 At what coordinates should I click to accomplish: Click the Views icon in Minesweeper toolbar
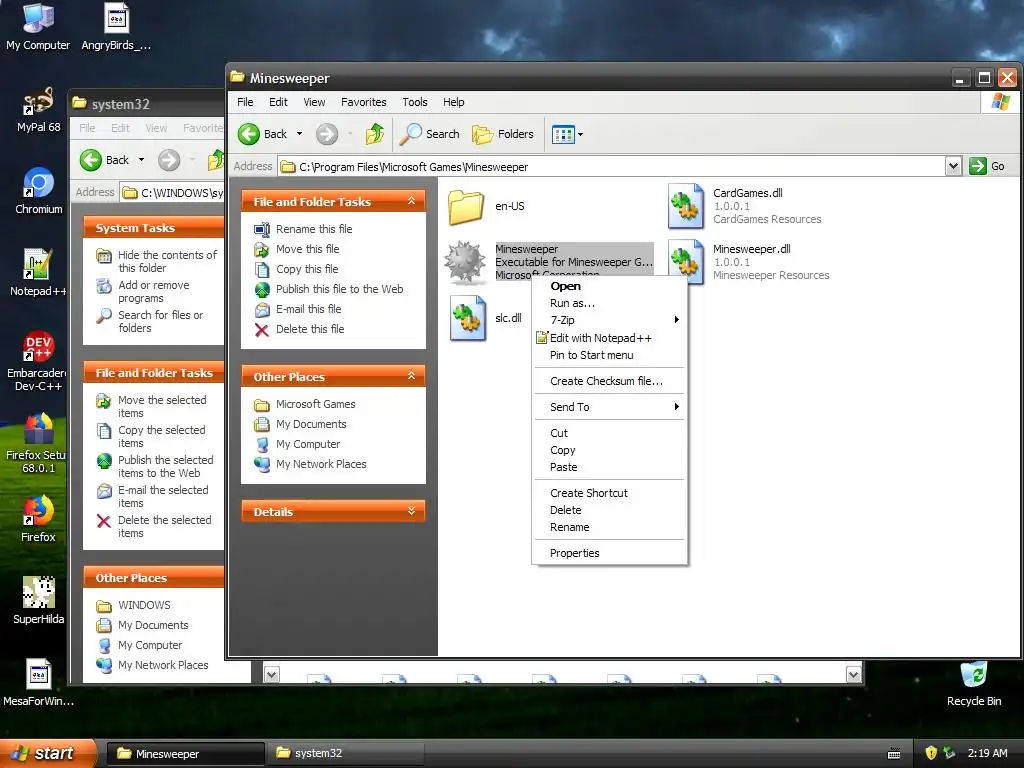(x=563, y=135)
